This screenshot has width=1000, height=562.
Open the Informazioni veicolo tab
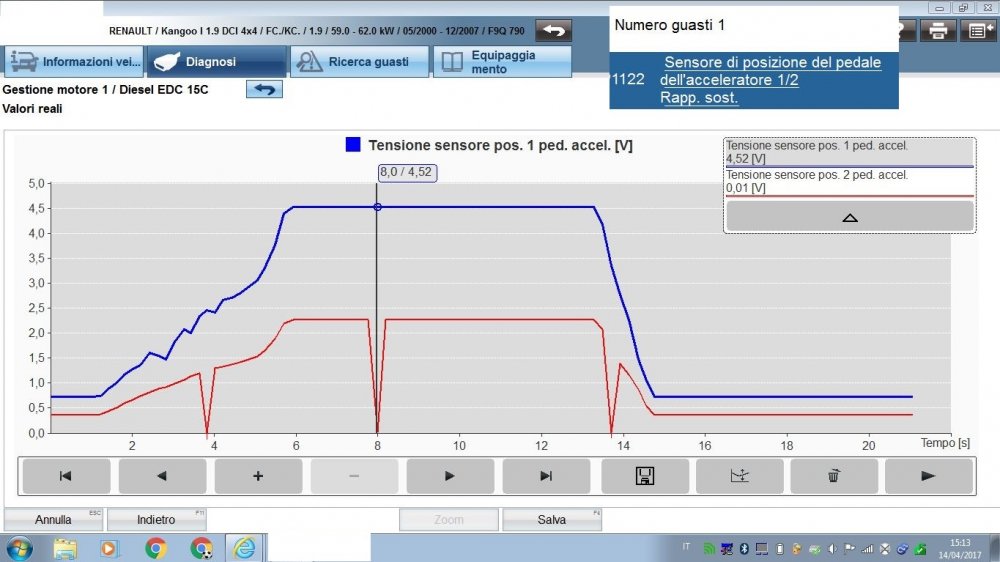click(x=75, y=62)
